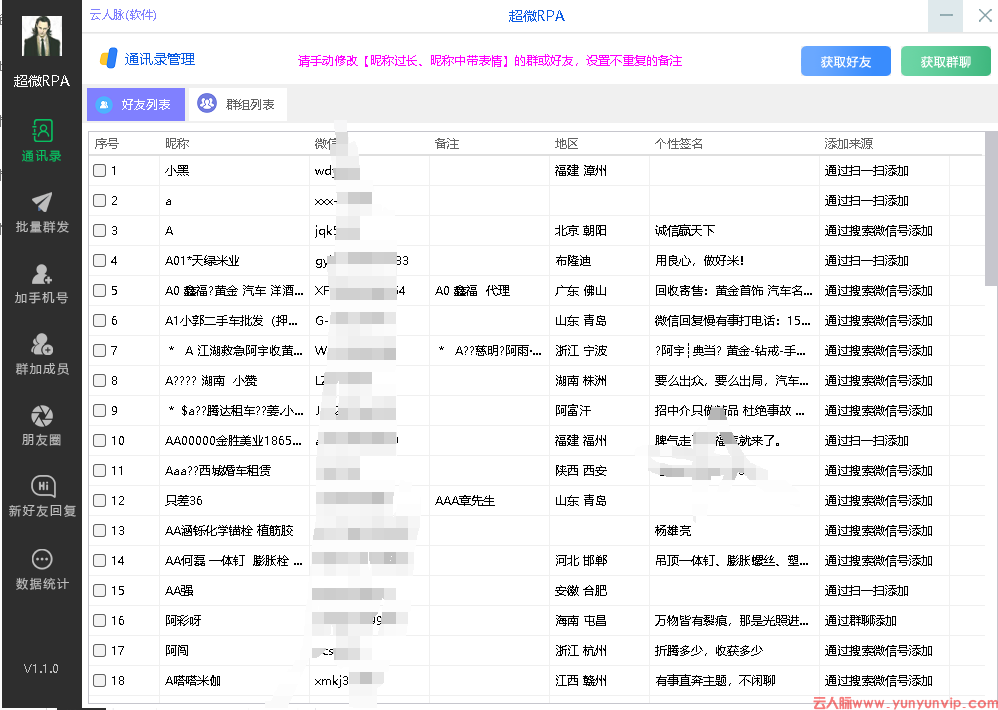Switch to the 群组列表 tab

pyautogui.click(x=238, y=104)
